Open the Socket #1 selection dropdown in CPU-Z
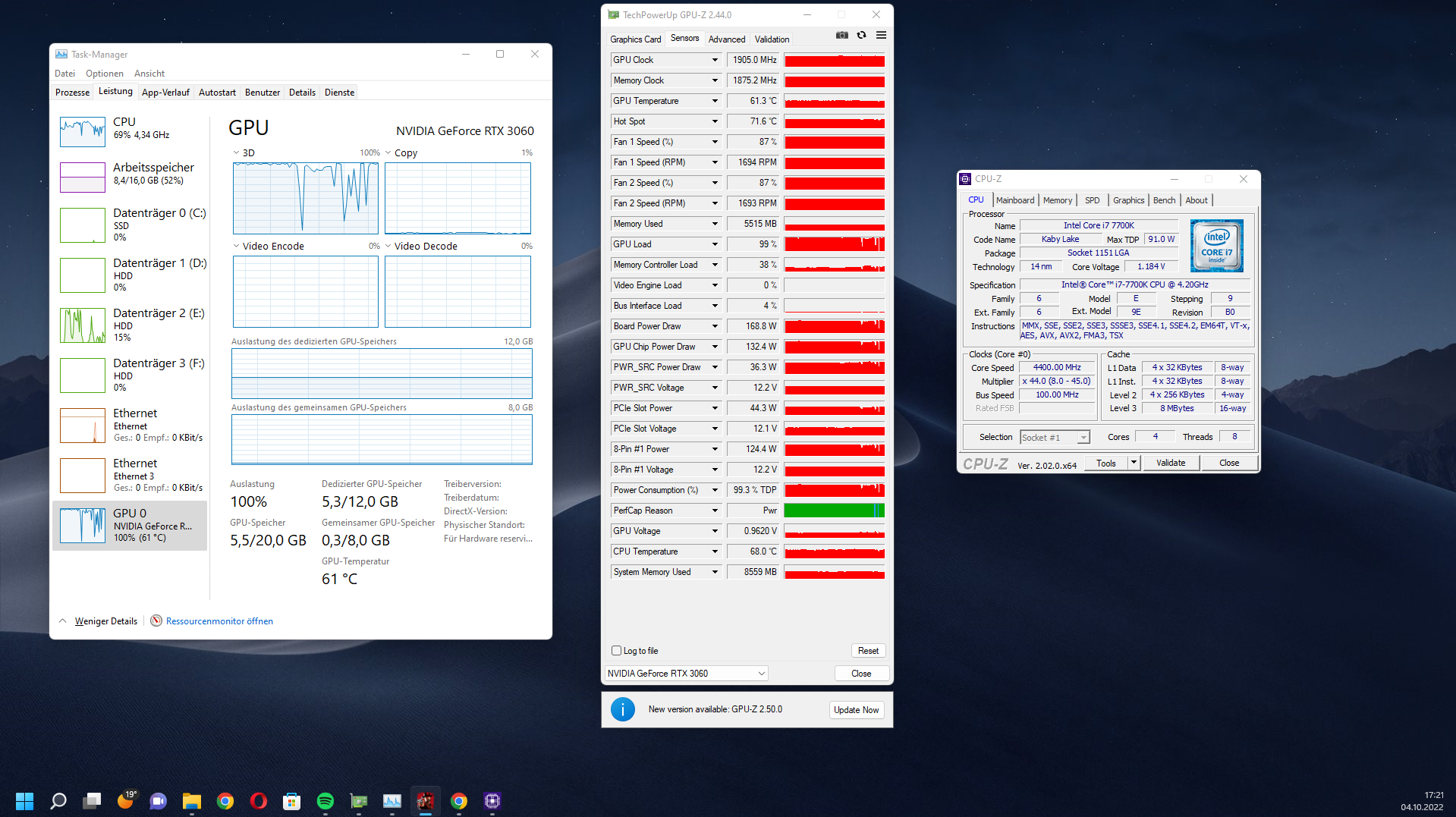Screen dimensions: 1456x817 1083,437
